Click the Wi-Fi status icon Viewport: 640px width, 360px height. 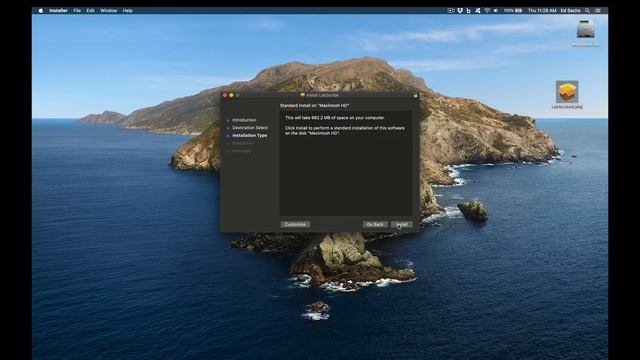point(487,11)
